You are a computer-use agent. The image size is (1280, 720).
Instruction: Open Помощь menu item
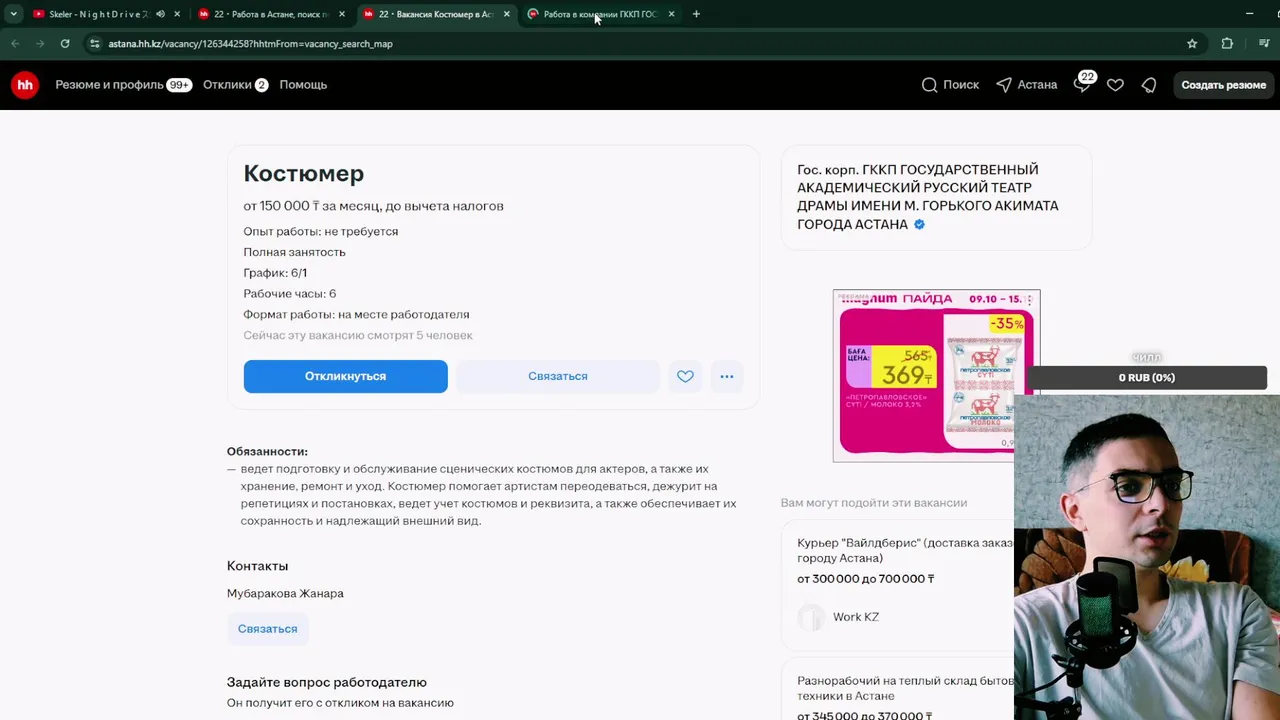303,85
